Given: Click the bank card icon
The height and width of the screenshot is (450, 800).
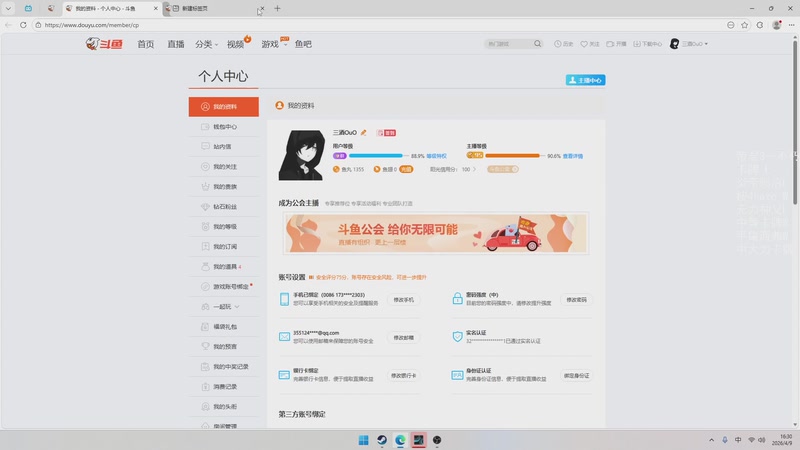Looking at the screenshot, I should coord(284,375).
